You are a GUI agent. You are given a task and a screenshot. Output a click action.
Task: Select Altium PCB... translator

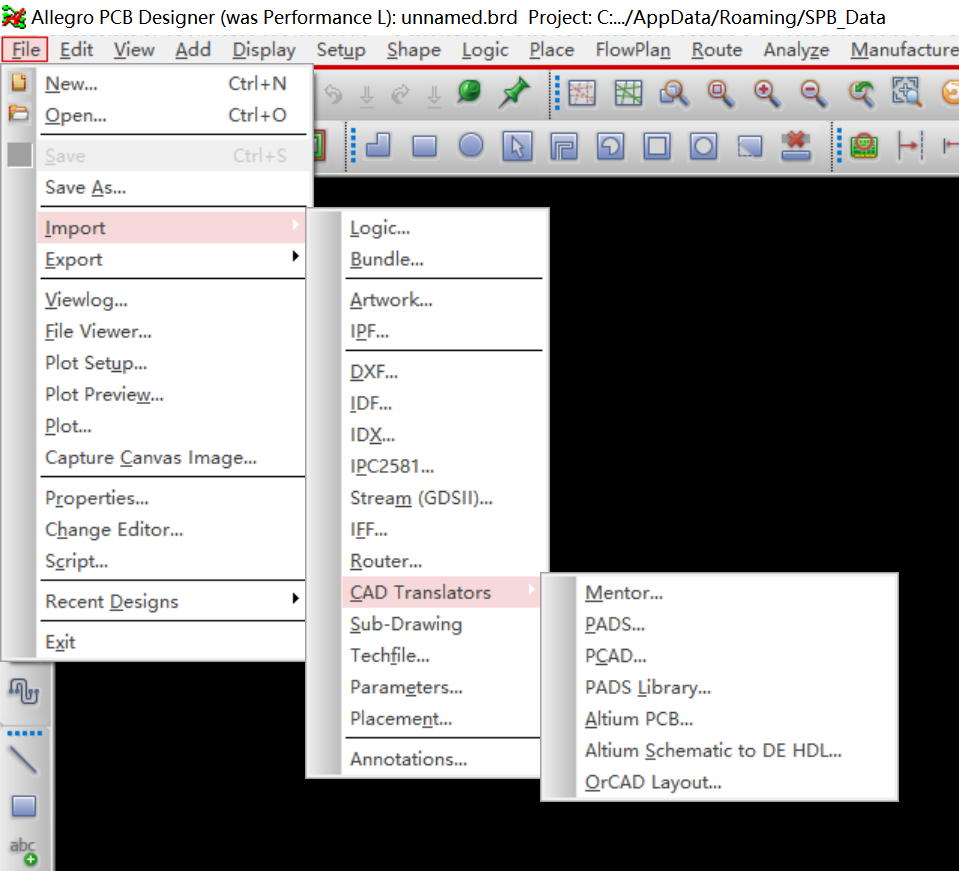tap(736, 719)
